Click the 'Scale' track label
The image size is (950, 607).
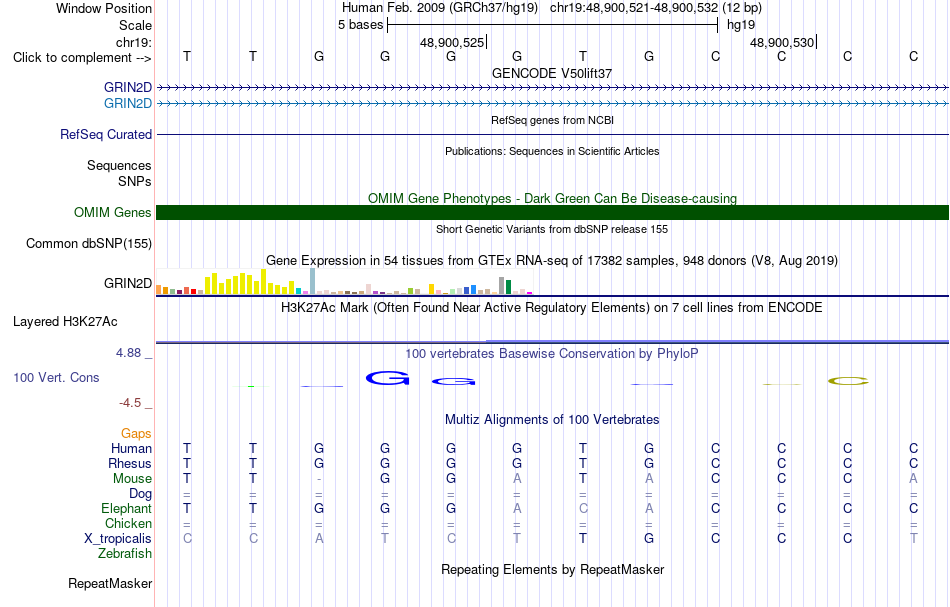coord(135,25)
